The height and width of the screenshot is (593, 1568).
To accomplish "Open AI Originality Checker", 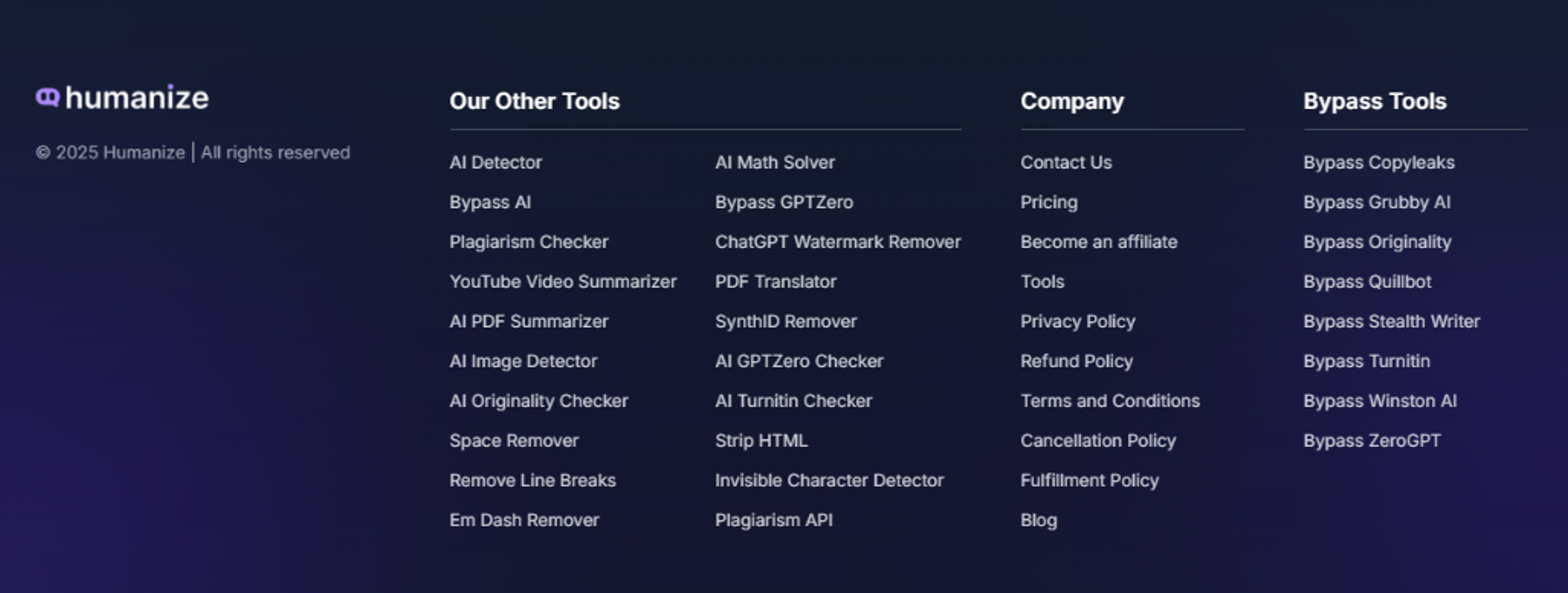I will tap(539, 401).
